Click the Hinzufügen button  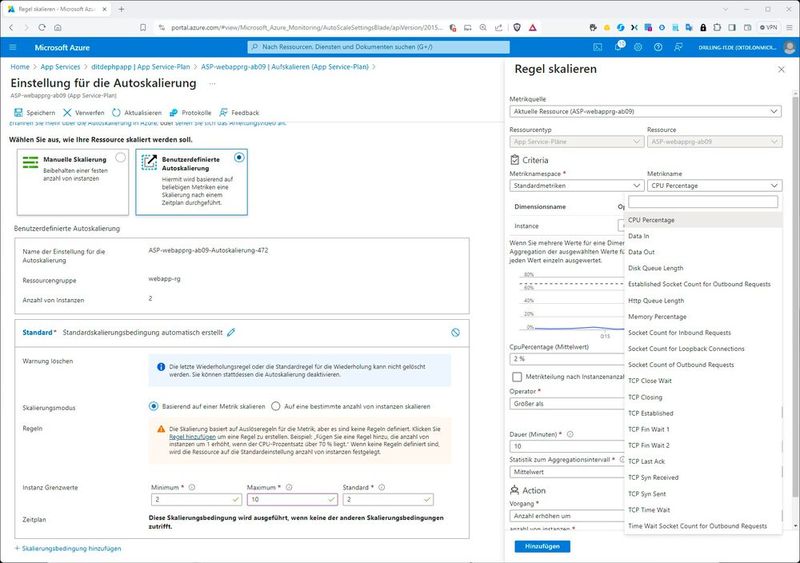click(542, 546)
